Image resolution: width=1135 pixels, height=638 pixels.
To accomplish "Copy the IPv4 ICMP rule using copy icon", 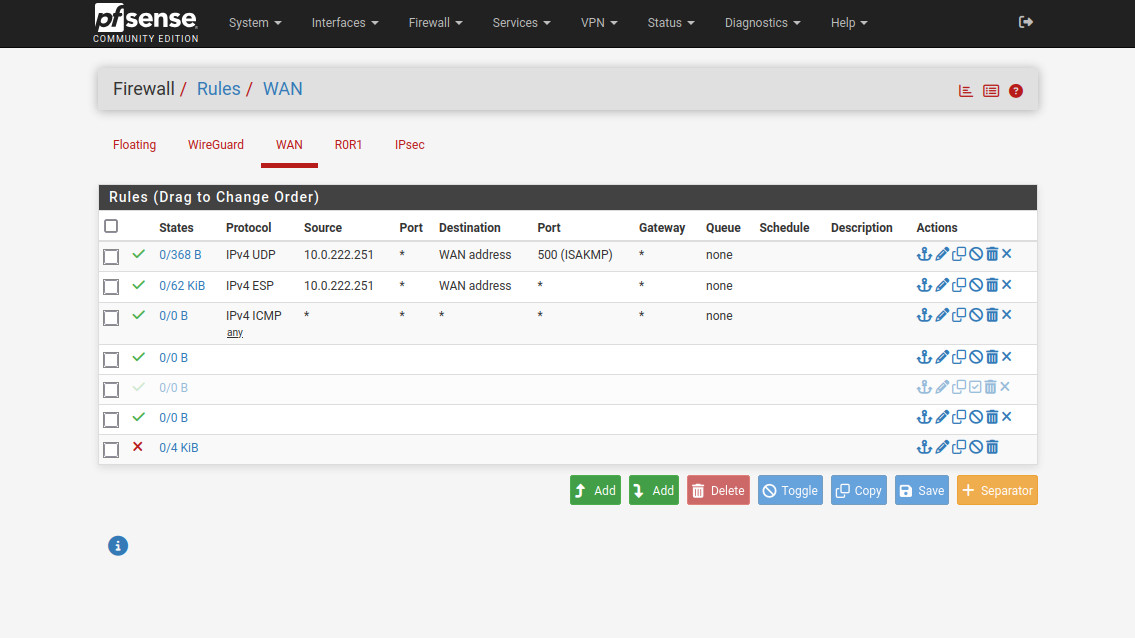I will tap(959, 316).
